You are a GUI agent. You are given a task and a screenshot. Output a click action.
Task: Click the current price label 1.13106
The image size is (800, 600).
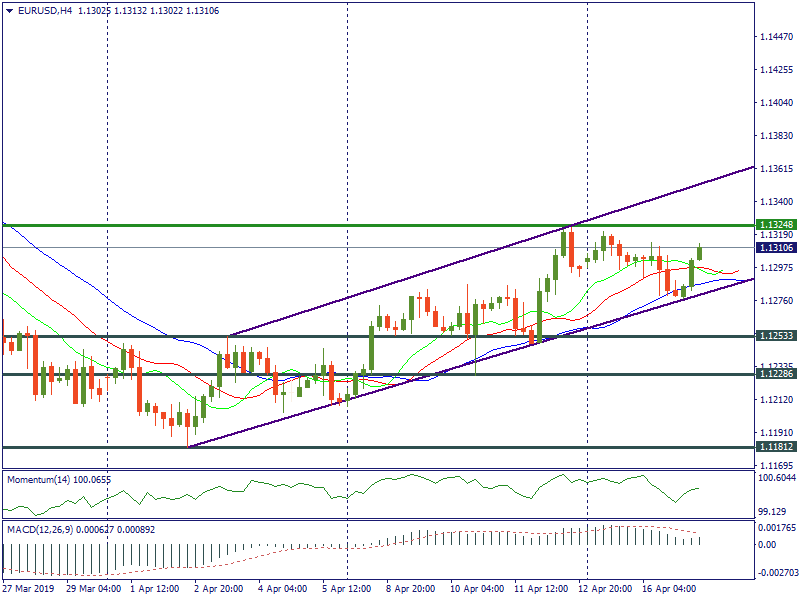pos(775,247)
